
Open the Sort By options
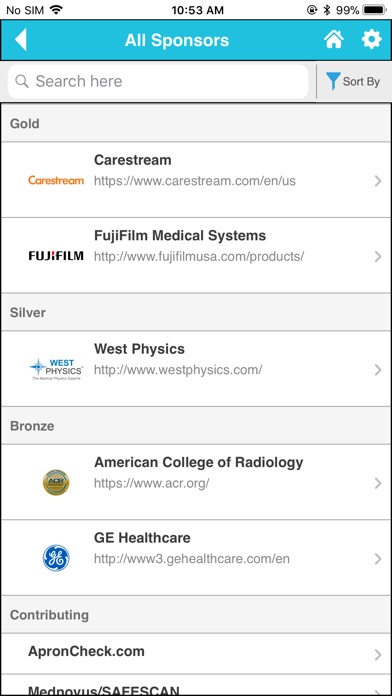coord(353,82)
